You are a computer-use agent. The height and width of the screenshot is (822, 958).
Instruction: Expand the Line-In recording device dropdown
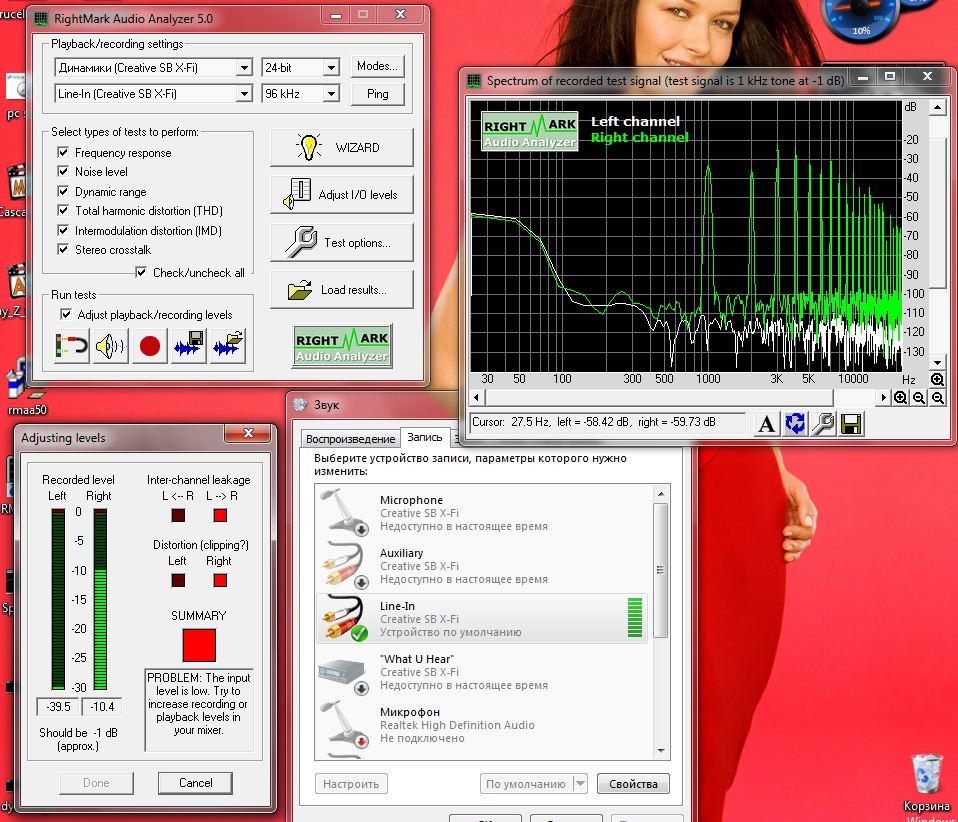tap(244, 94)
